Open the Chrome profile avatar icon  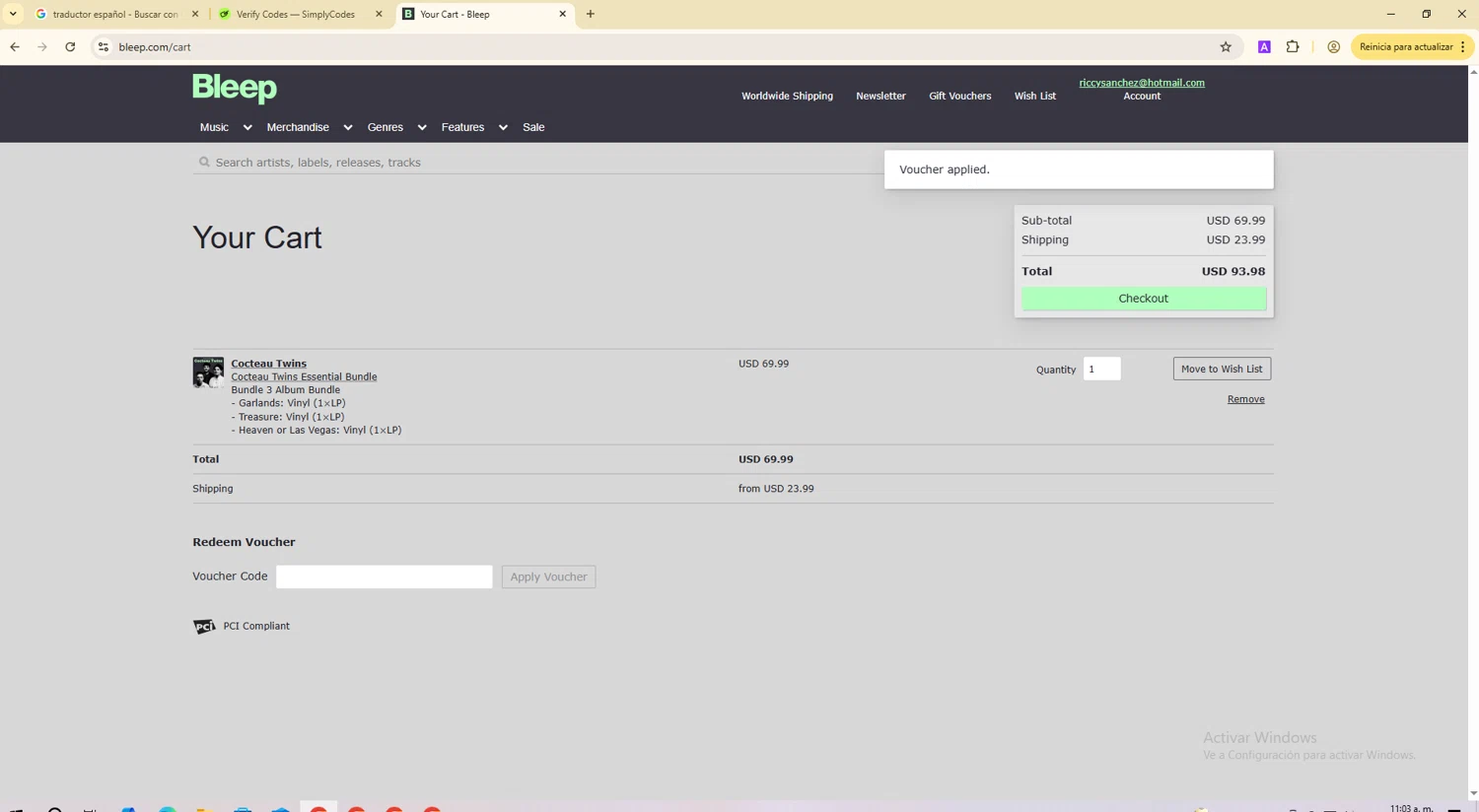point(1333,46)
